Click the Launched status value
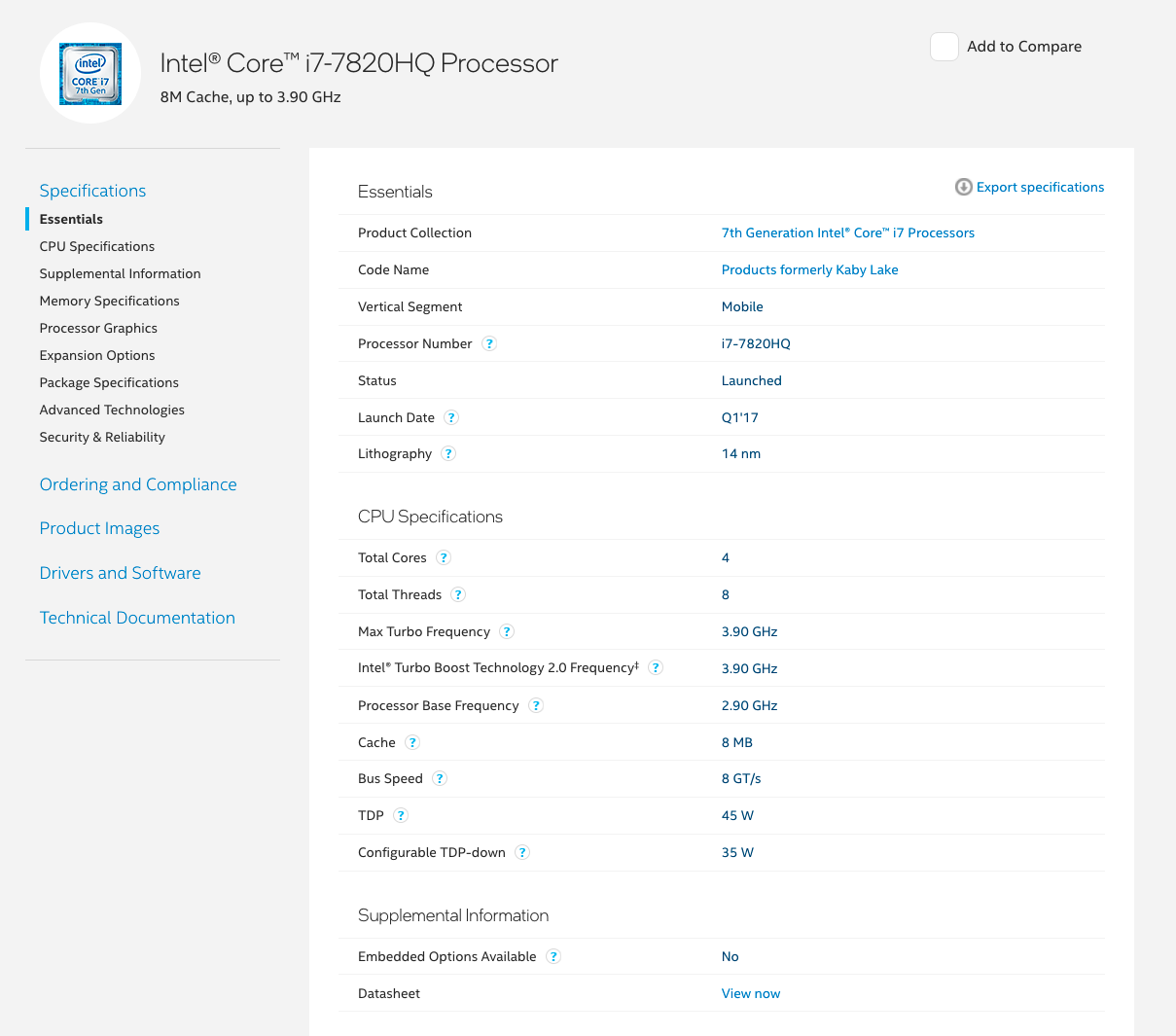Viewport: 1176px width, 1036px height. tap(751, 380)
